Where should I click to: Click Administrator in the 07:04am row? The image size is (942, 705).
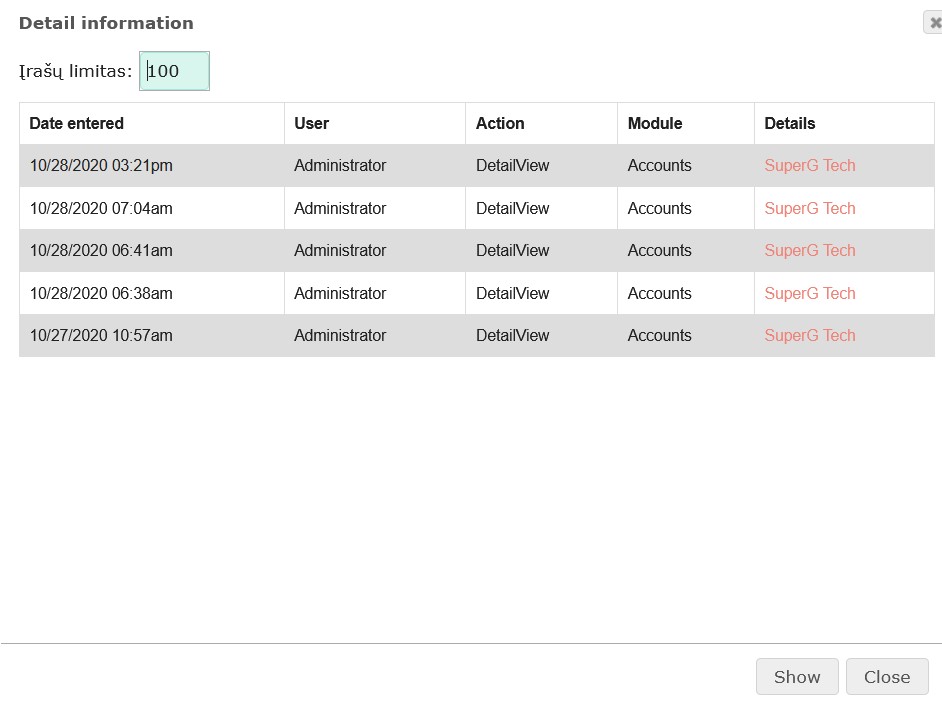point(340,209)
